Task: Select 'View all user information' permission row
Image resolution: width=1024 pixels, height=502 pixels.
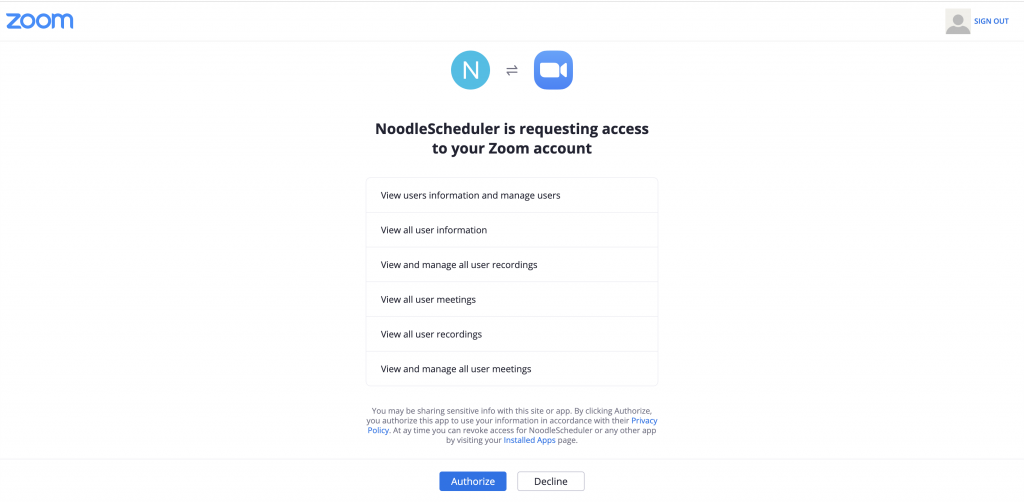Action: pos(512,230)
